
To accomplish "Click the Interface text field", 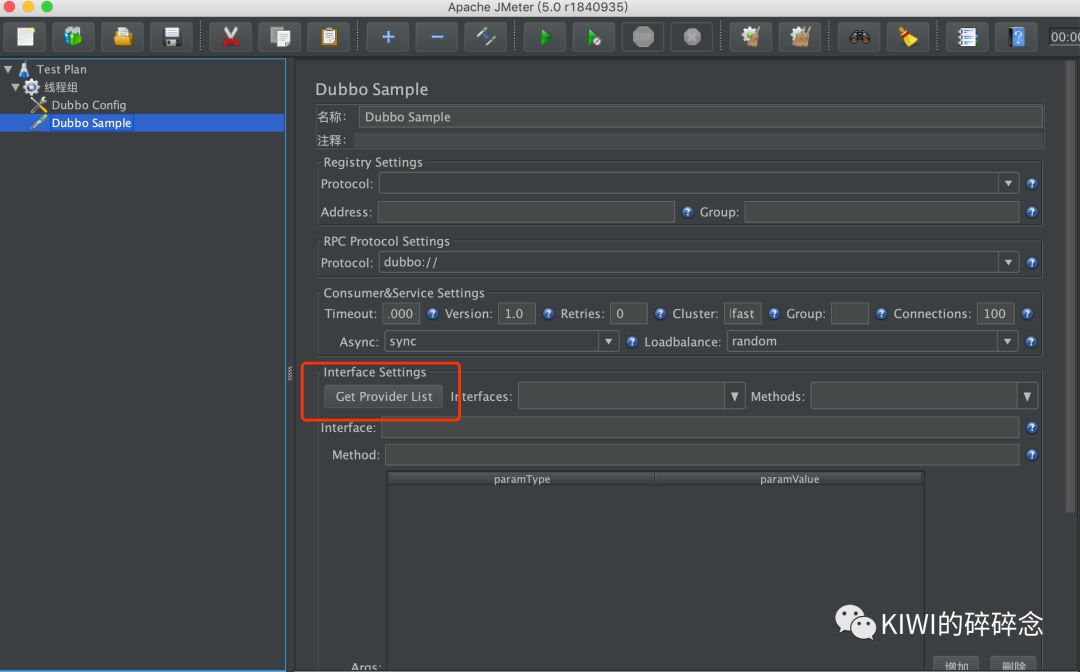I will pos(700,428).
